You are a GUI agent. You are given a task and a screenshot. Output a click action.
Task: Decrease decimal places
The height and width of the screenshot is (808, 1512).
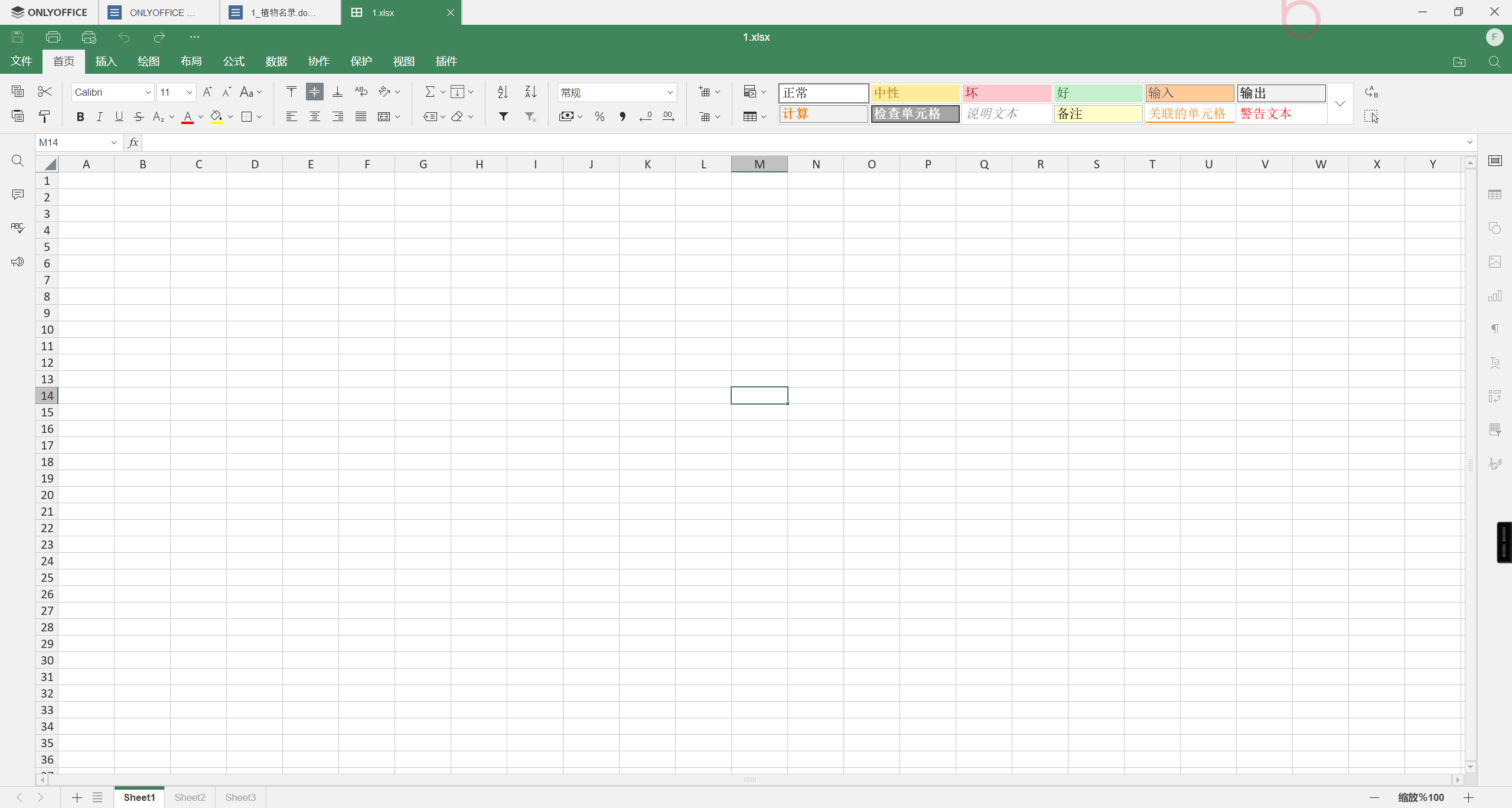click(646, 116)
